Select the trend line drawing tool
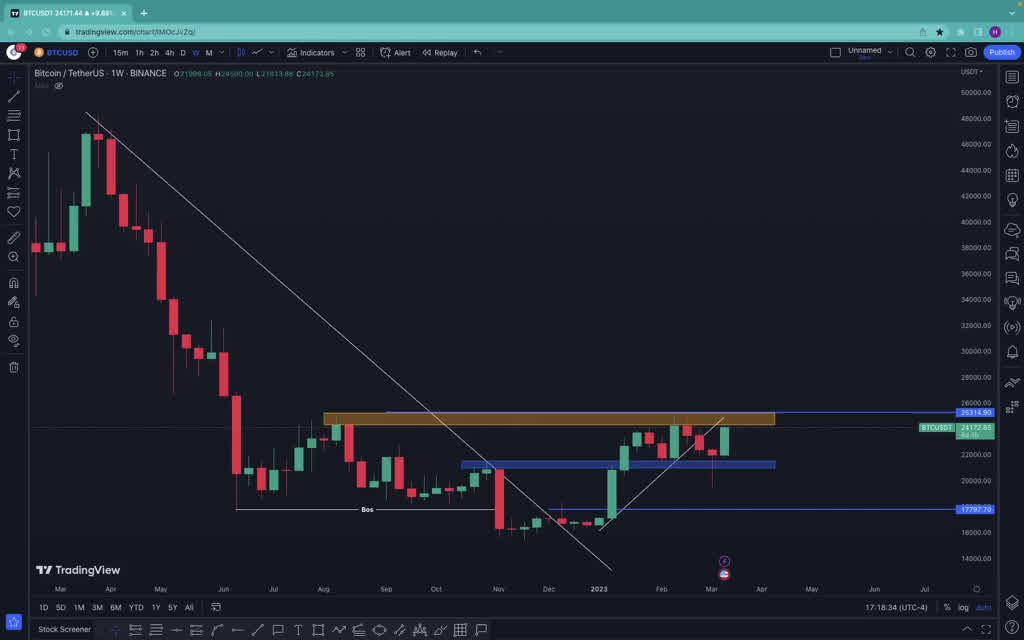 coord(14,97)
